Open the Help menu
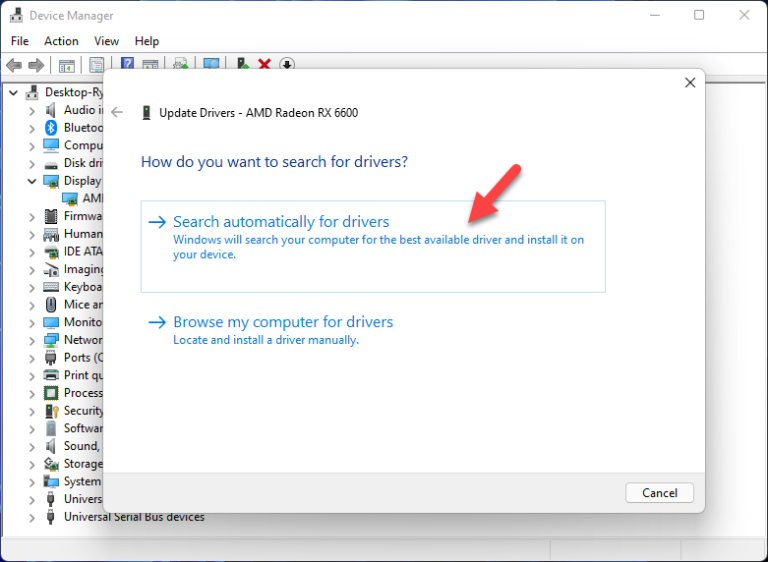The width and height of the screenshot is (768, 562). tap(146, 41)
